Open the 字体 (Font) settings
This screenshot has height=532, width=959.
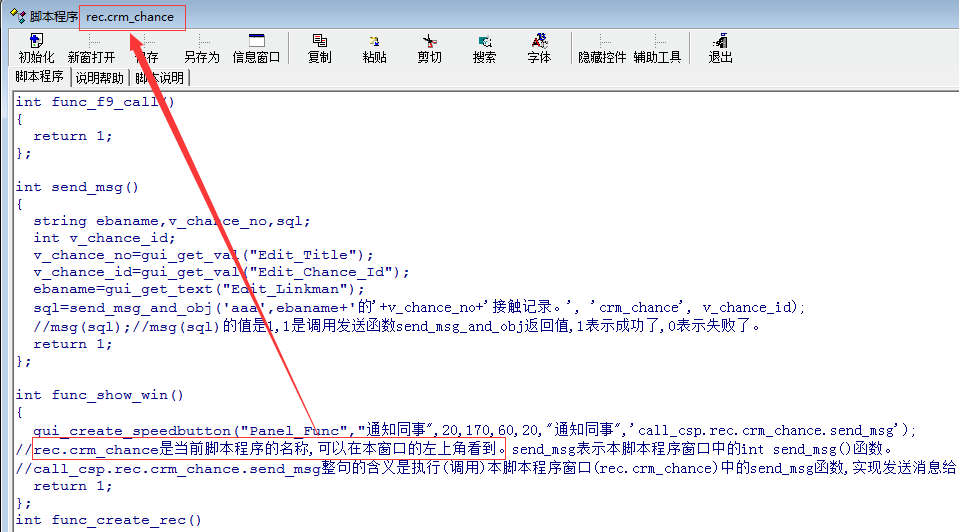539,48
